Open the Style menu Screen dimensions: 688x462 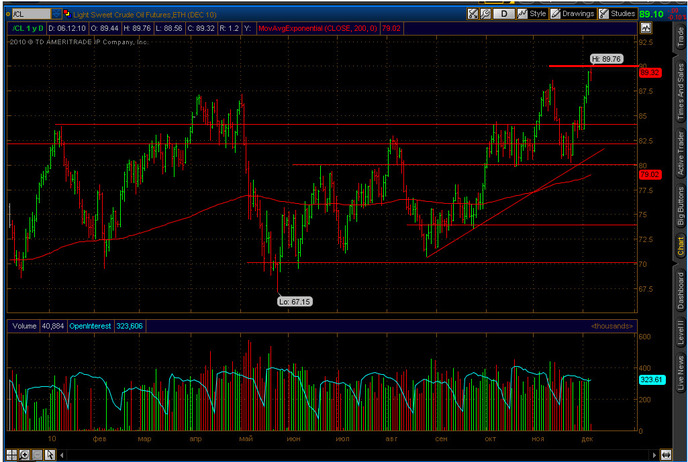(532, 14)
